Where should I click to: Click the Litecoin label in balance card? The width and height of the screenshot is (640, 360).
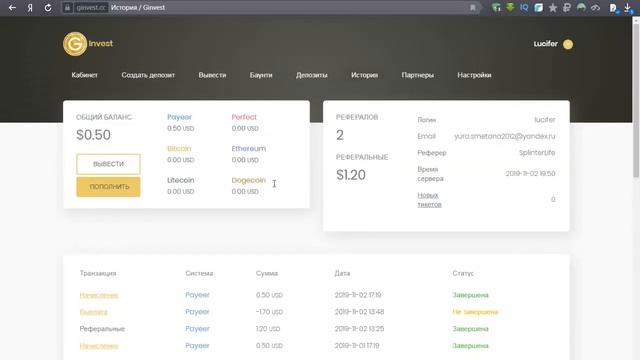coord(180,180)
